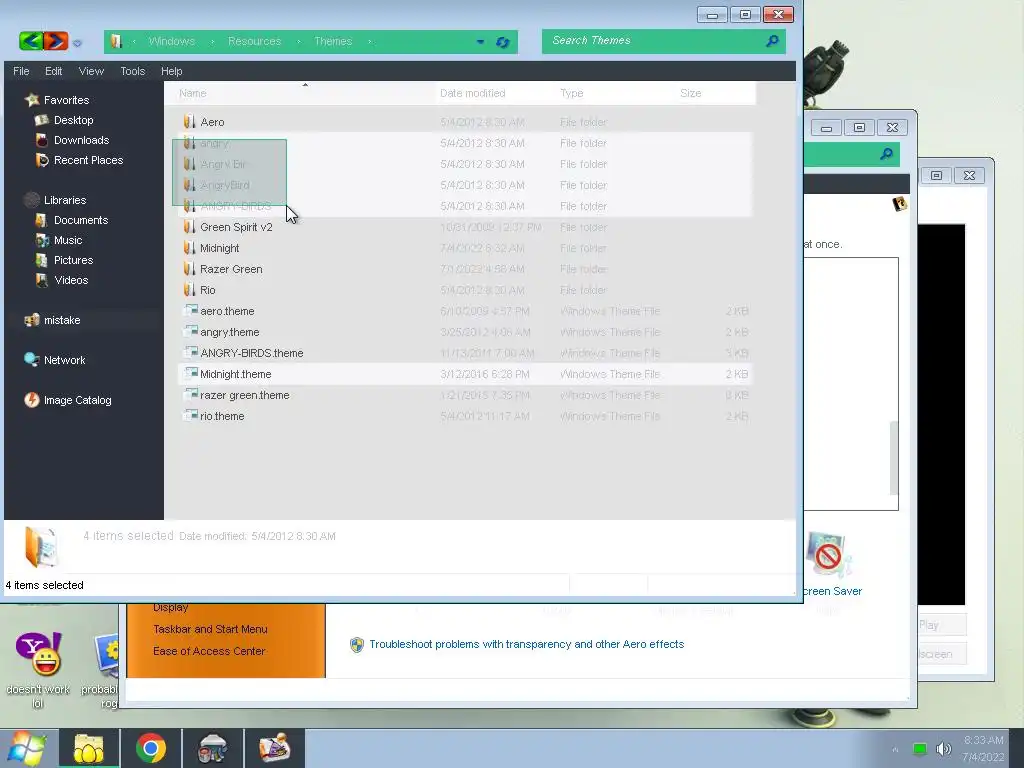
Task: Select the ANGRY-BIRDS folder row
Action: click(x=464, y=206)
